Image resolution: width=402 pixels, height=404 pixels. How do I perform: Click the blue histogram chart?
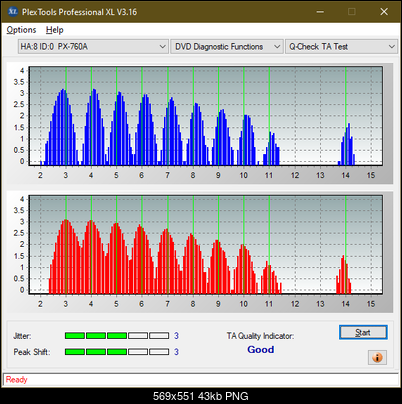206,116
